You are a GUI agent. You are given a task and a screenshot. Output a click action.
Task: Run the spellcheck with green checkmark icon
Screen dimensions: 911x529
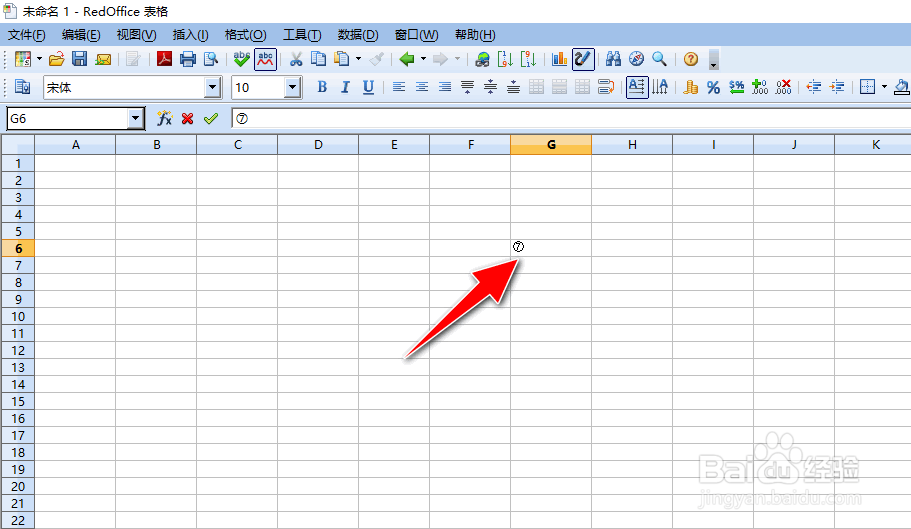[x=241, y=59]
